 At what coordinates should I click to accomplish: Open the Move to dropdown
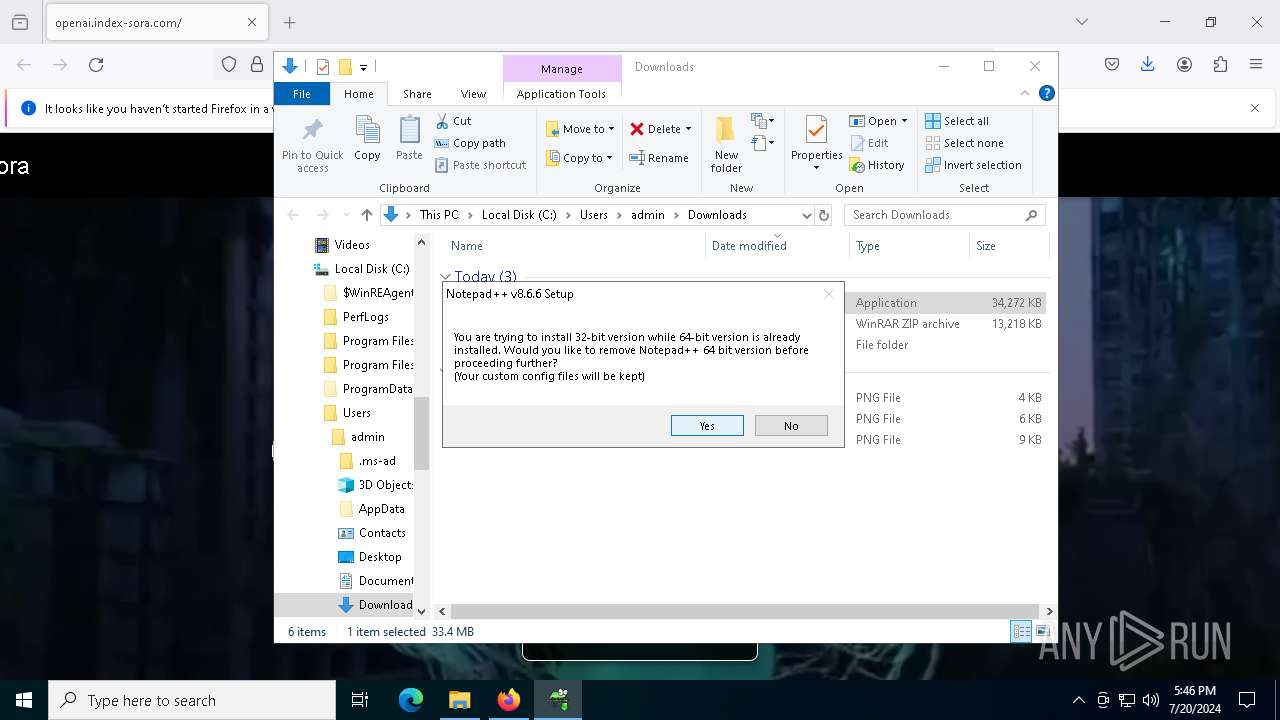point(580,129)
